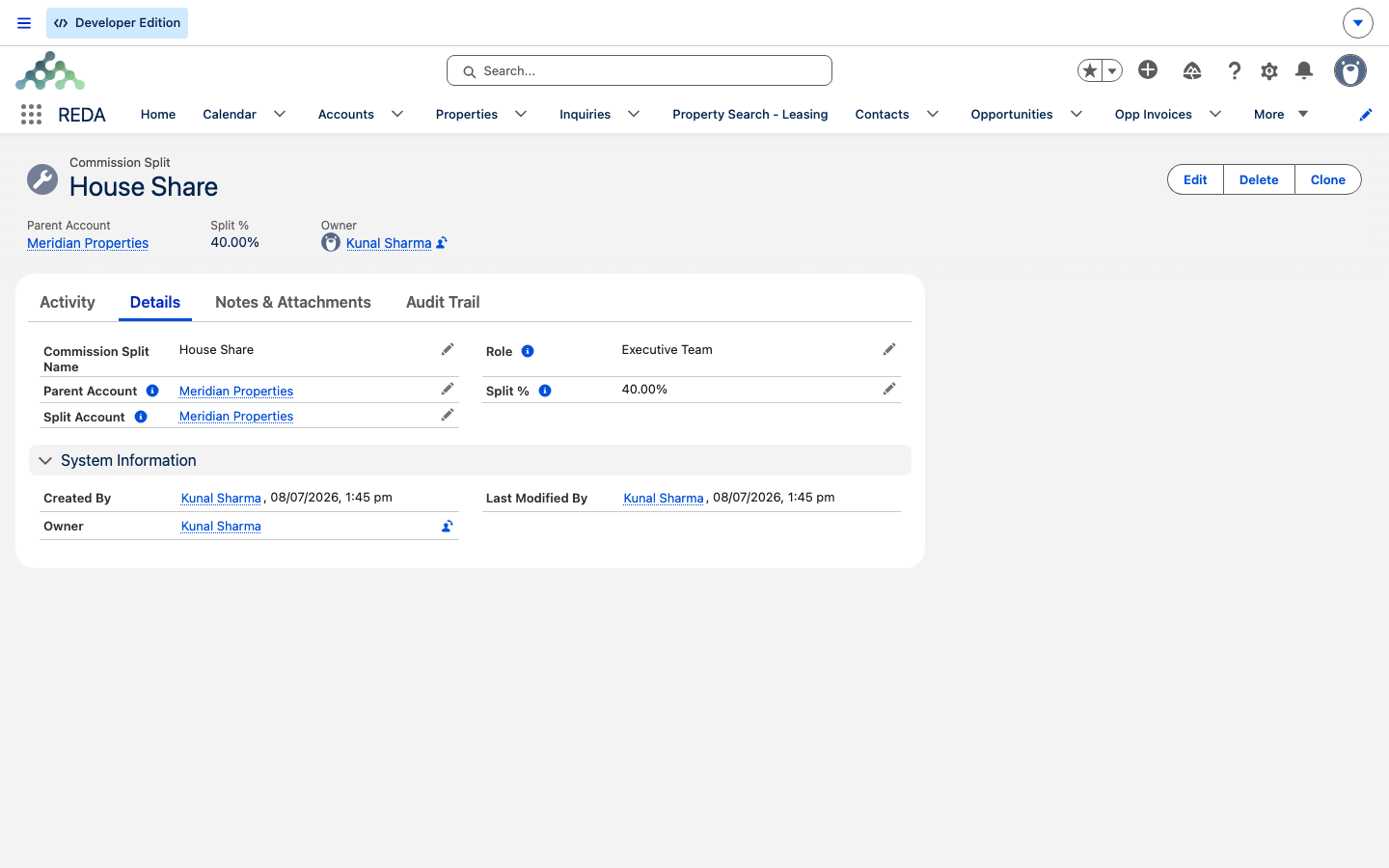This screenshot has height=868, width=1389.
Task: Open the Audit Trail tab
Action: pos(443,302)
